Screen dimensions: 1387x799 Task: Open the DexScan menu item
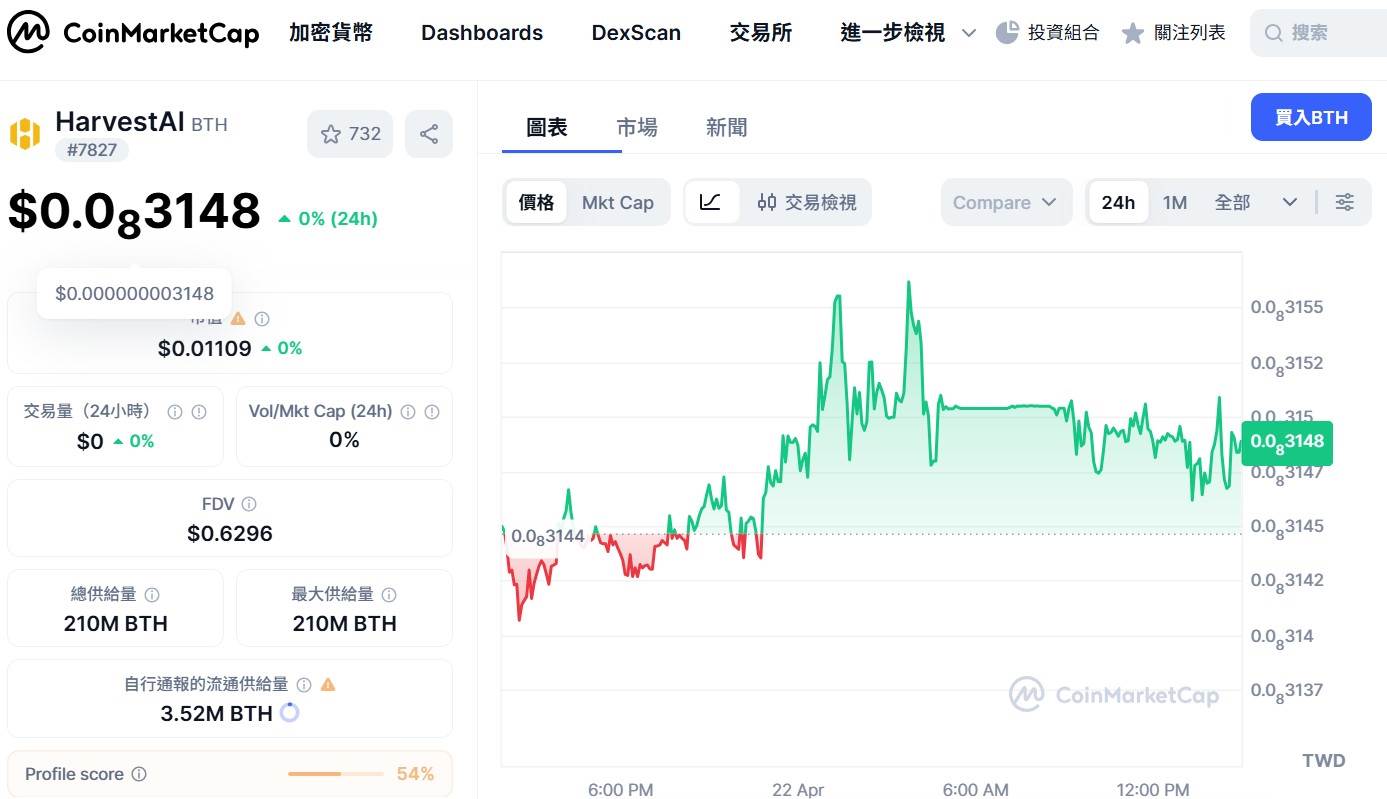(636, 32)
